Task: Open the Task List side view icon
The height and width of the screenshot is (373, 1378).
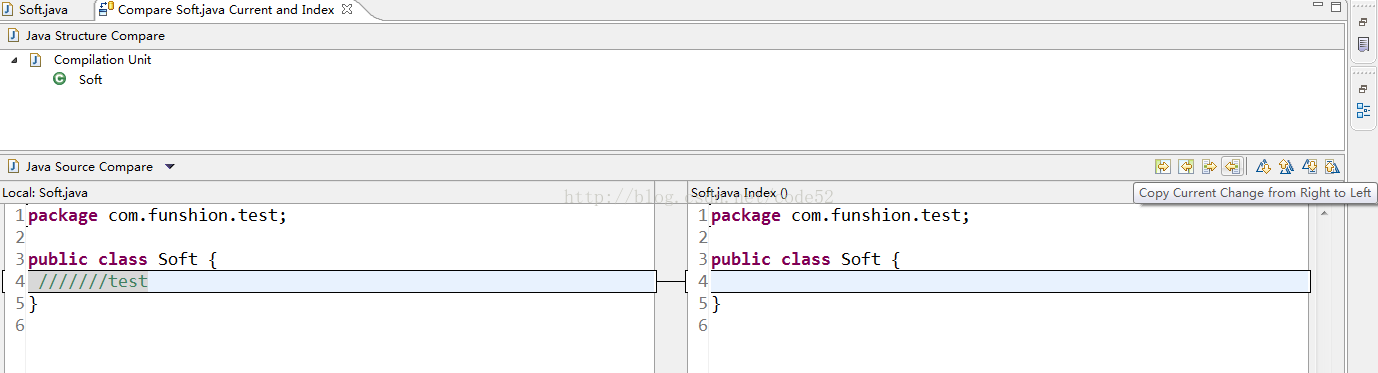Action: click(1363, 45)
